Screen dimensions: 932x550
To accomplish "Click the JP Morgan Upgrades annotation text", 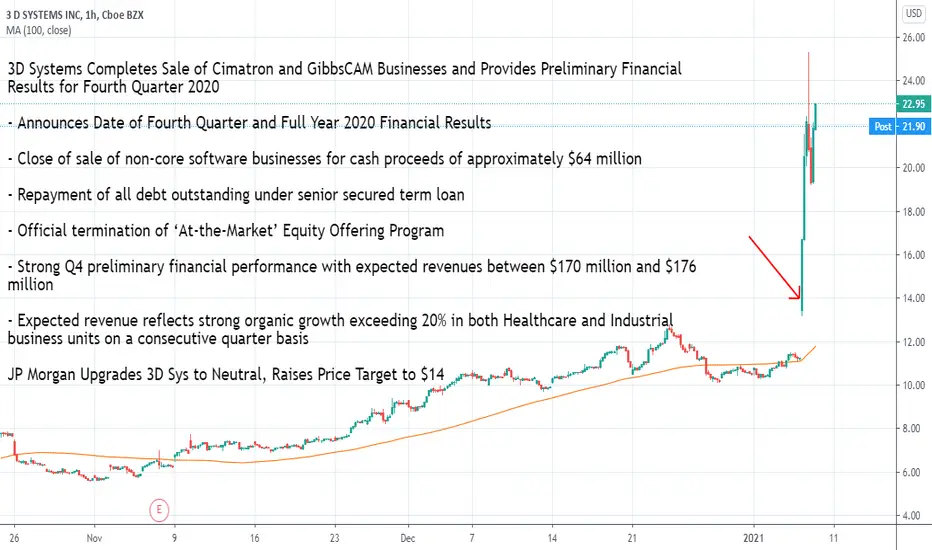I will click(x=226, y=375).
